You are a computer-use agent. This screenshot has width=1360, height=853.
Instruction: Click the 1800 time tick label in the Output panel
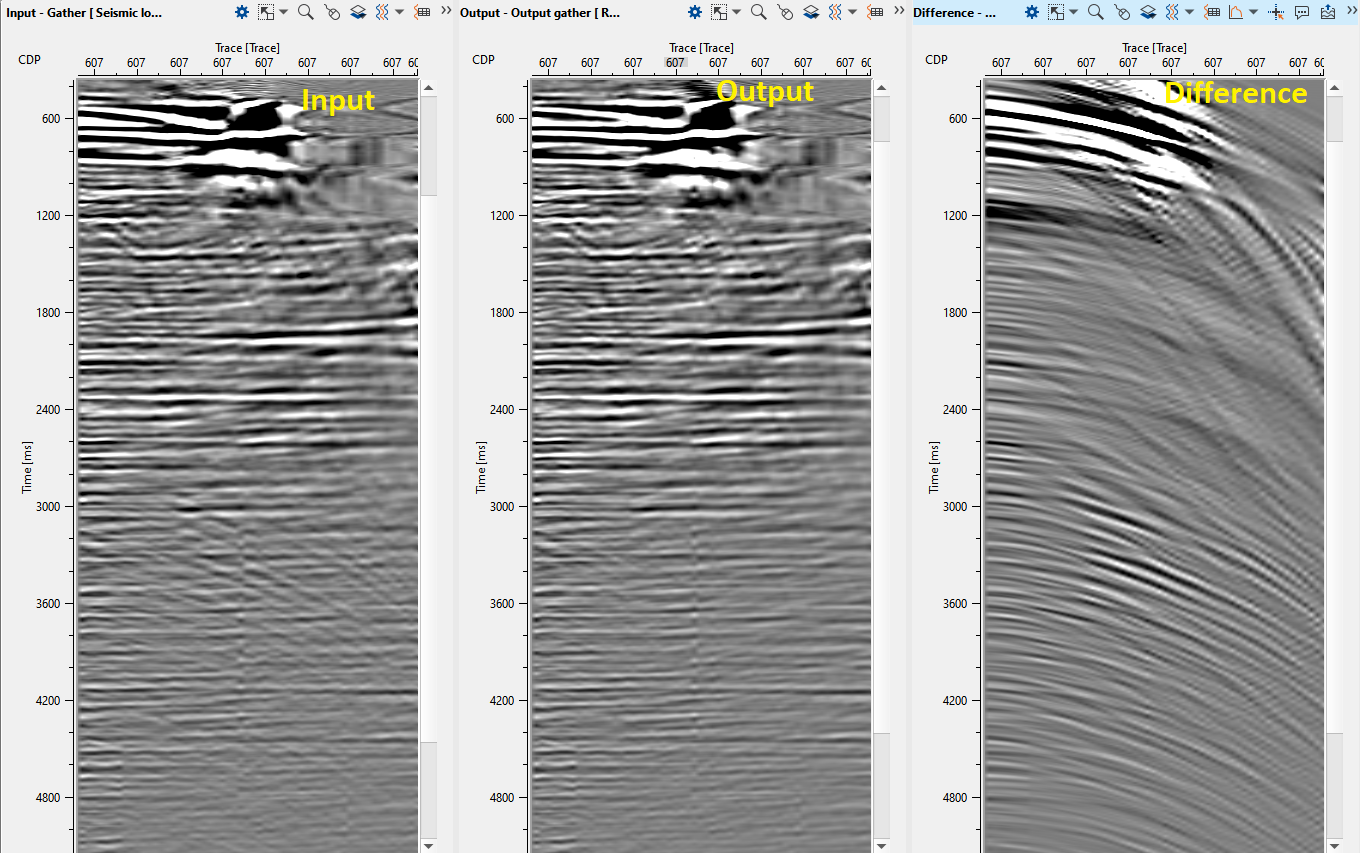coord(501,312)
